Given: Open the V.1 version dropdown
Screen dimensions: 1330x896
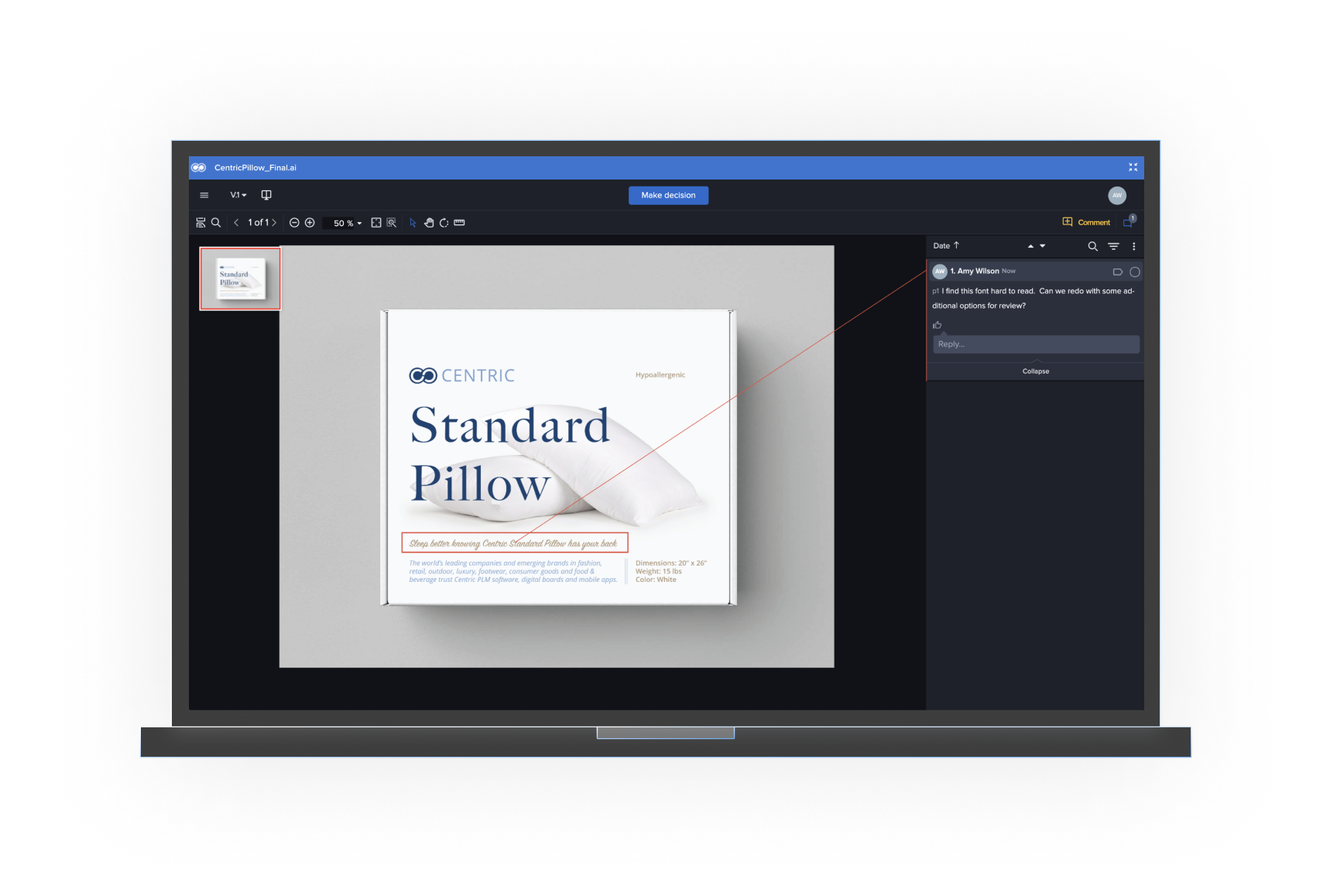Looking at the screenshot, I should (238, 195).
